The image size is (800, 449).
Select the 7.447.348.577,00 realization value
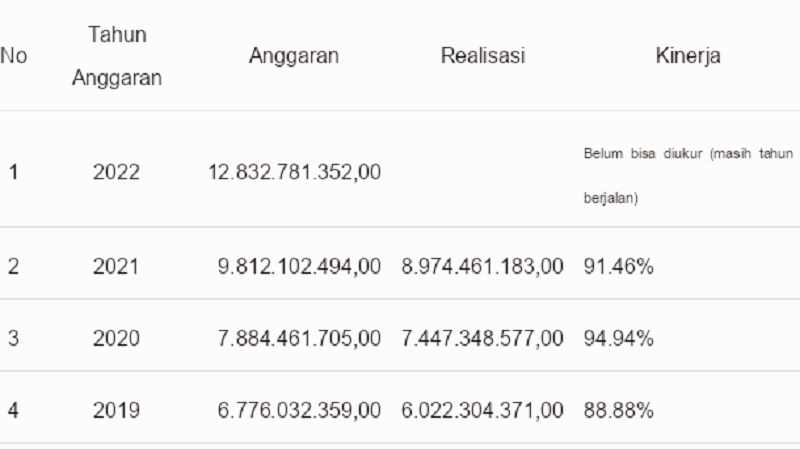[483, 338]
